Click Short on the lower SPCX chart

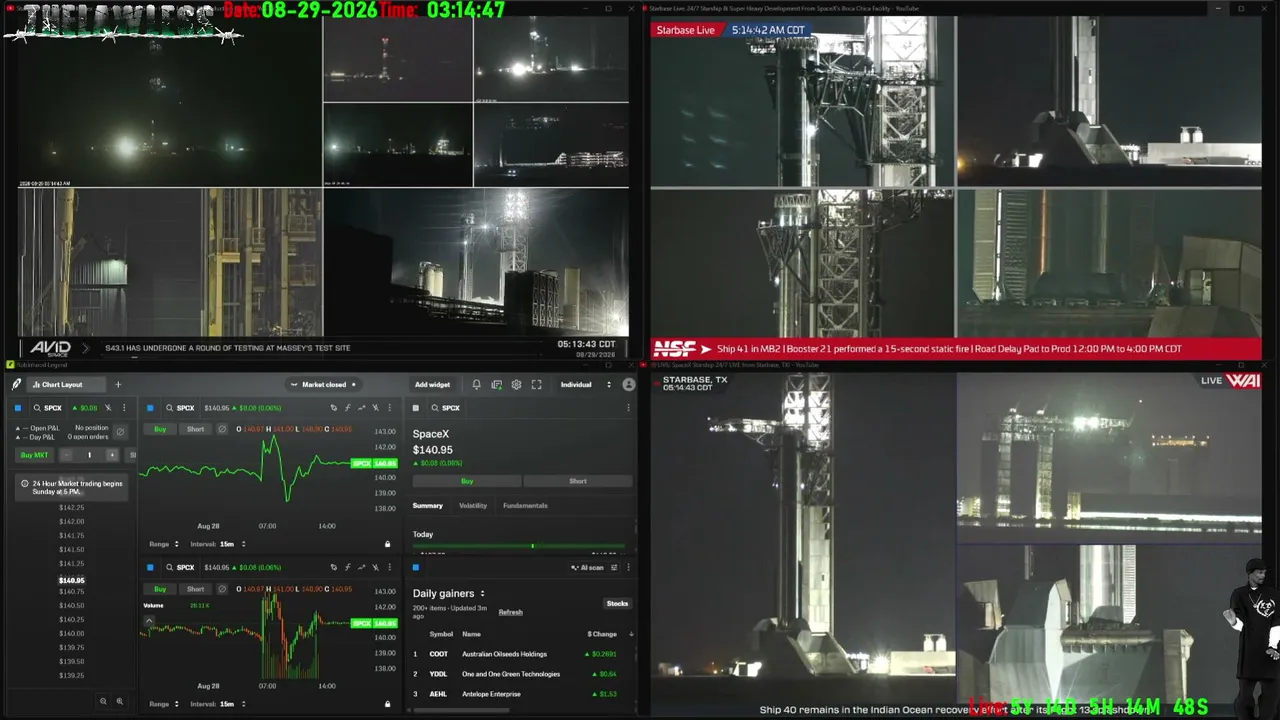195,589
